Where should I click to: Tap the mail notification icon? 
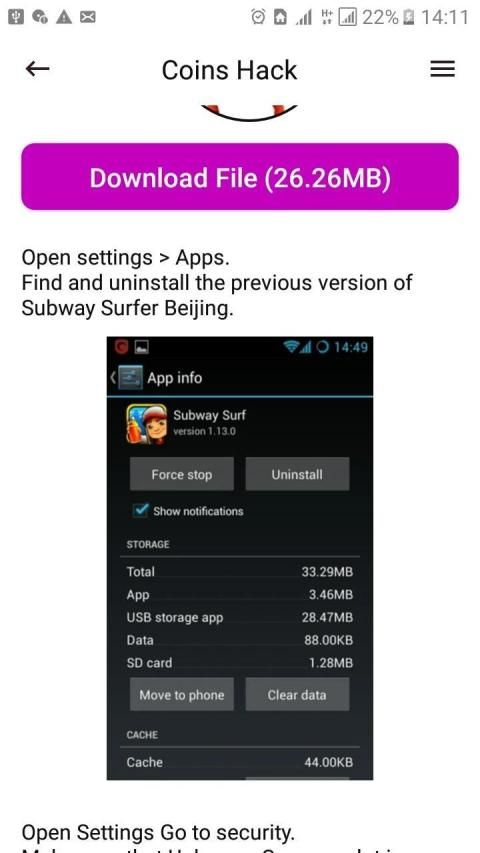tap(88, 17)
